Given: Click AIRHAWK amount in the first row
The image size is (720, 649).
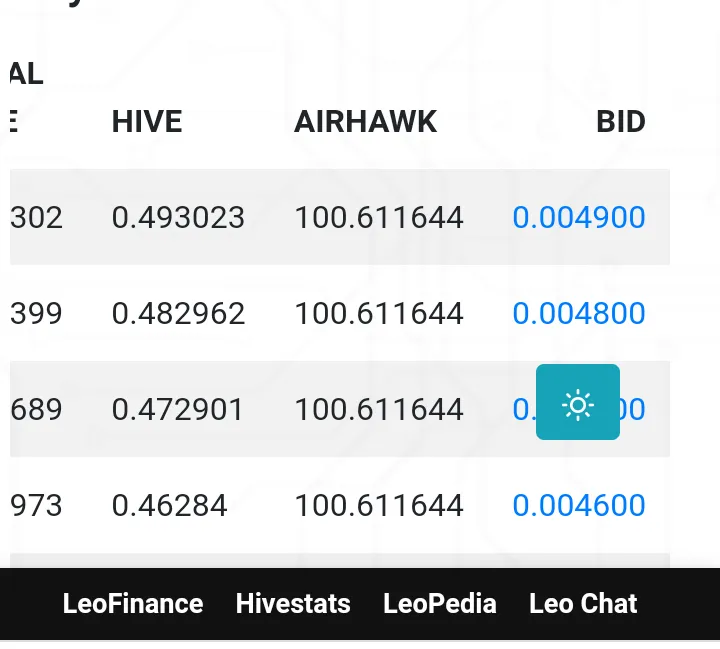Looking at the screenshot, I should [379, 217].
